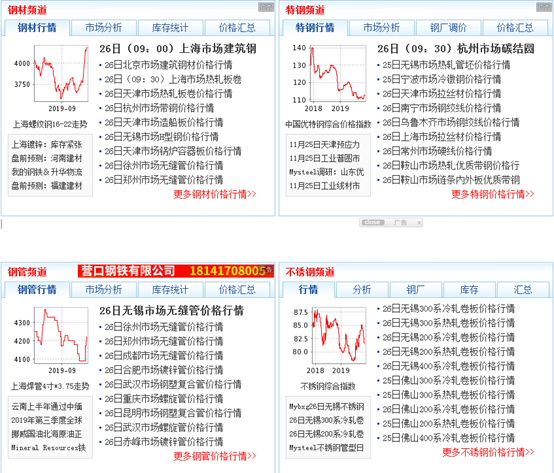Open 价格汇总 tab in 钢材频道 panel
Screen dimensions: 554x473
(x=237, y=28)
